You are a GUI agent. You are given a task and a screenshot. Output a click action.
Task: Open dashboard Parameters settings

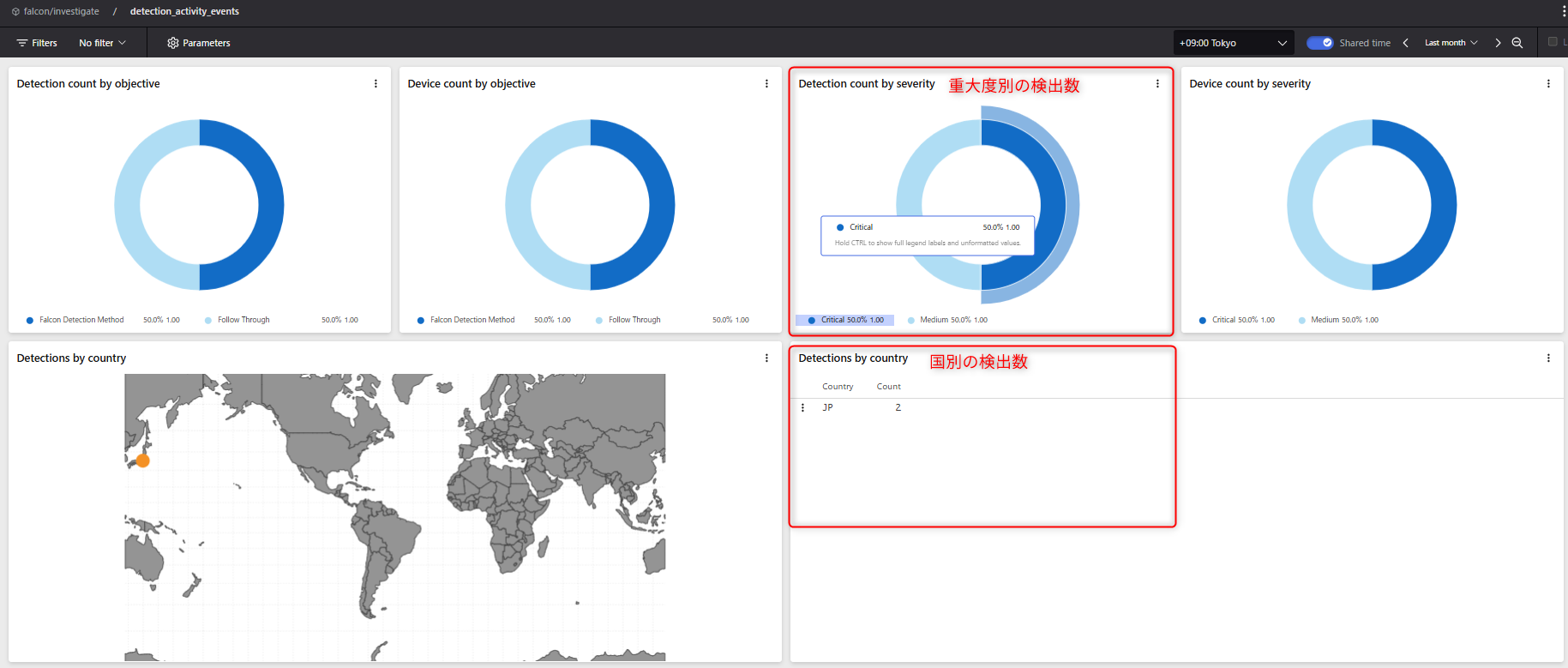click(x=198, y=43)
